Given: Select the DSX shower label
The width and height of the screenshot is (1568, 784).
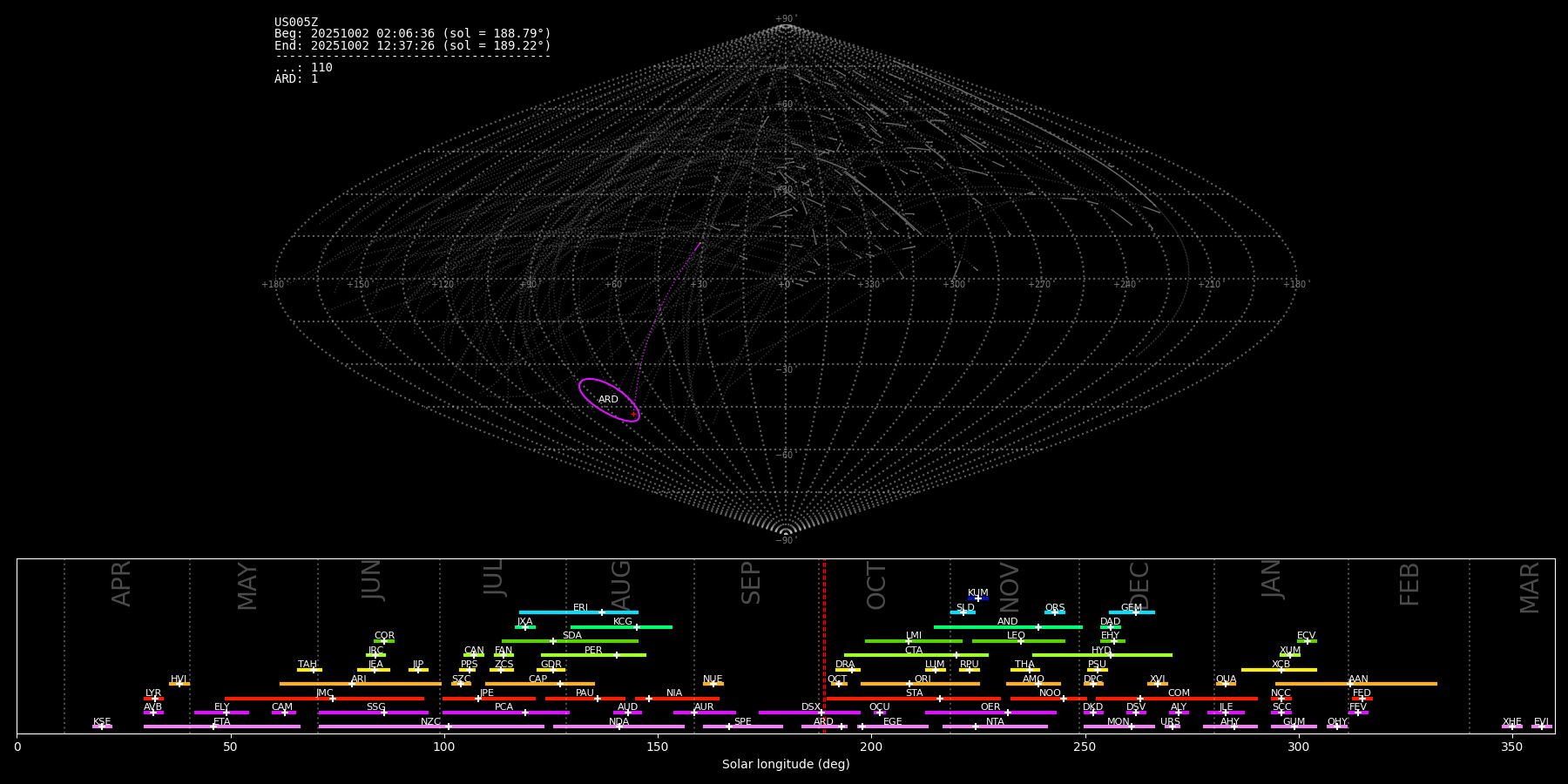Looking at the screenshot, I should [811, 707].
